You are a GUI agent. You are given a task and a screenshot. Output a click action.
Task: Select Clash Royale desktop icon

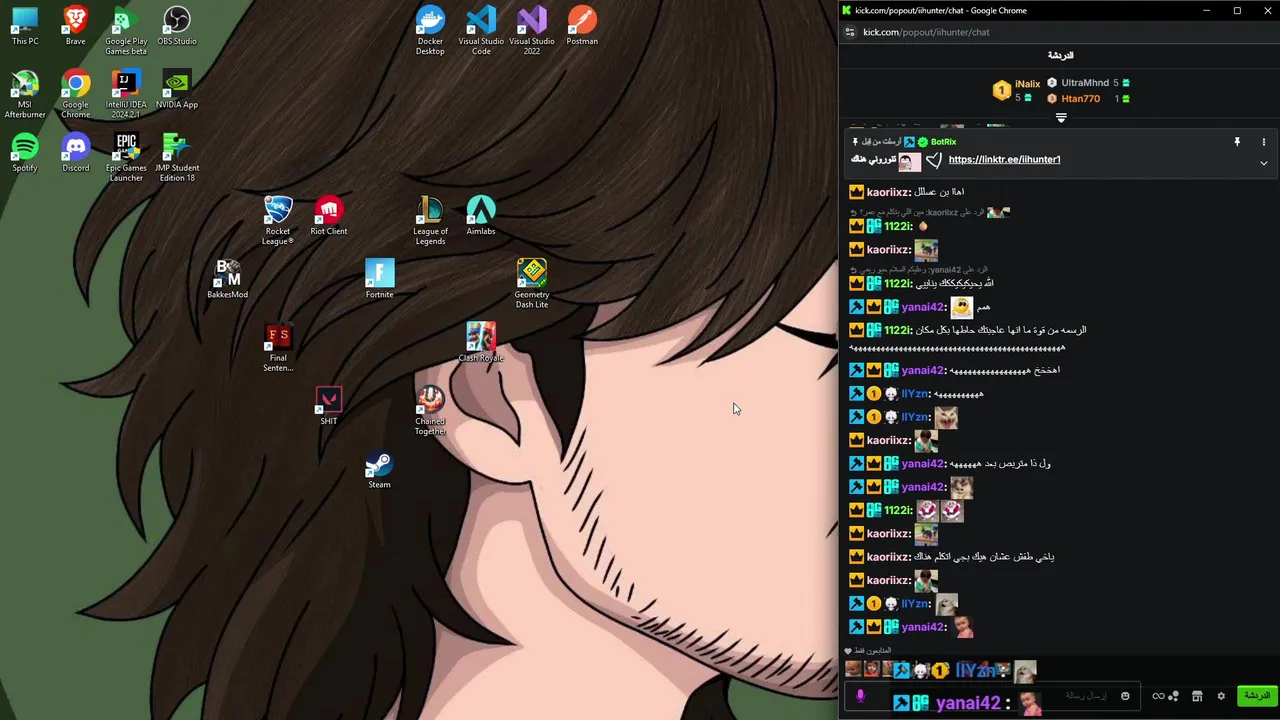[x=481, y=342]
